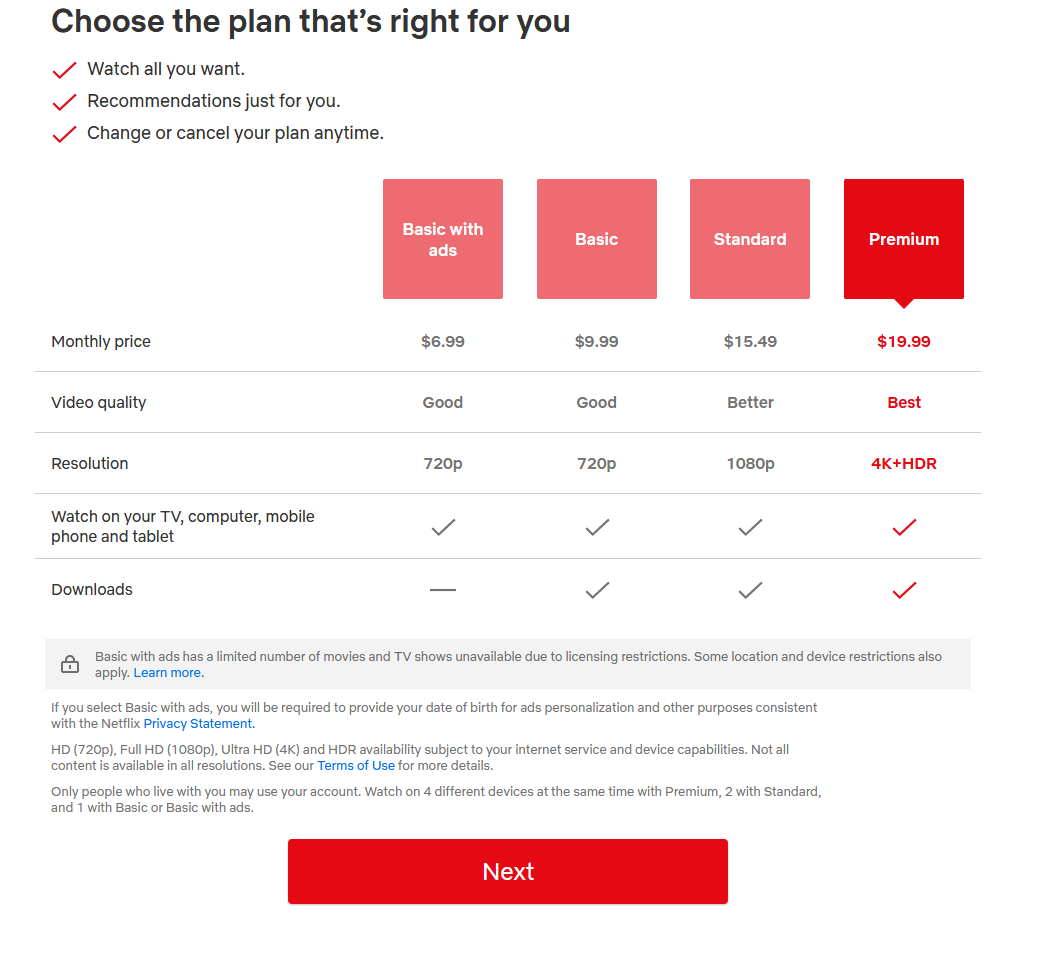Image resolution: width=1056 pixels, height=970 pixels.
Task: Open the Learn more link
Action: tap(168, 672)
